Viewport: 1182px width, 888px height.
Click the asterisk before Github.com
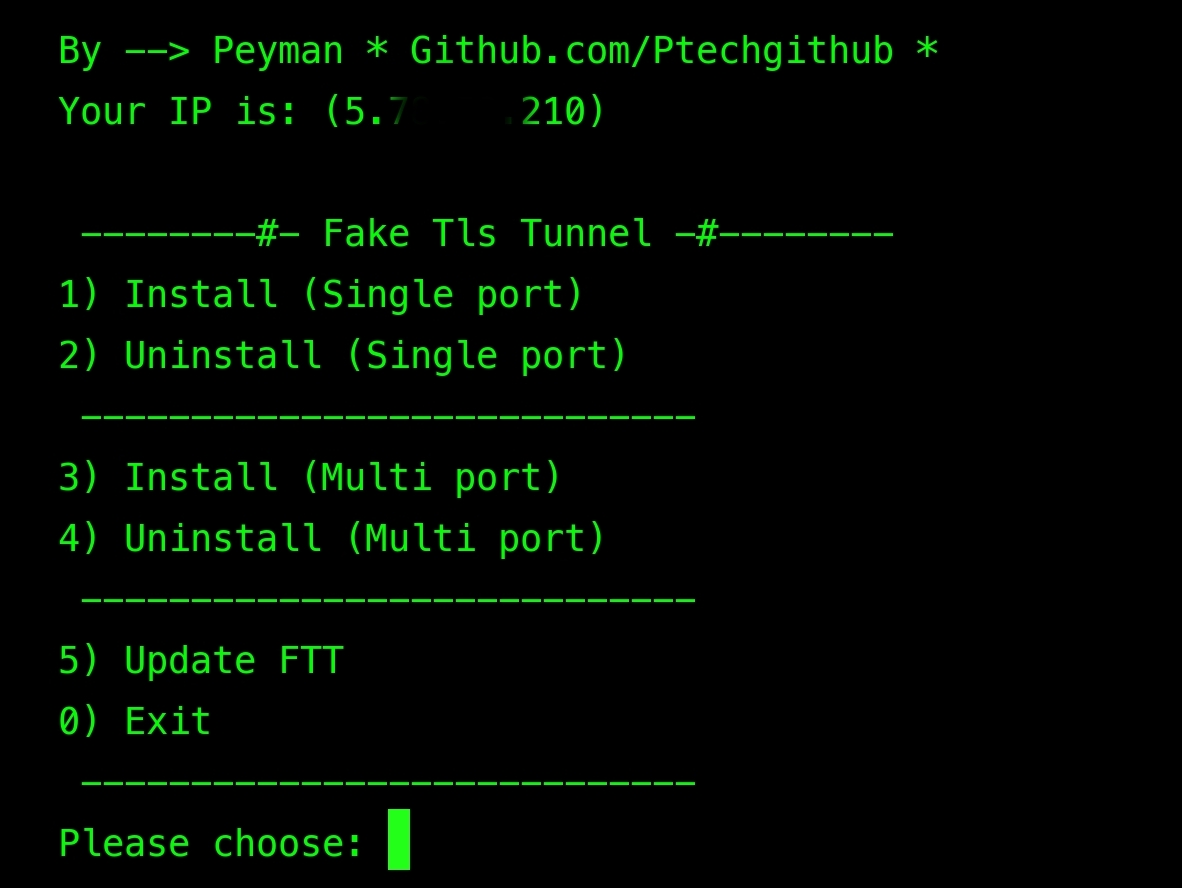(x=376, y=50)
